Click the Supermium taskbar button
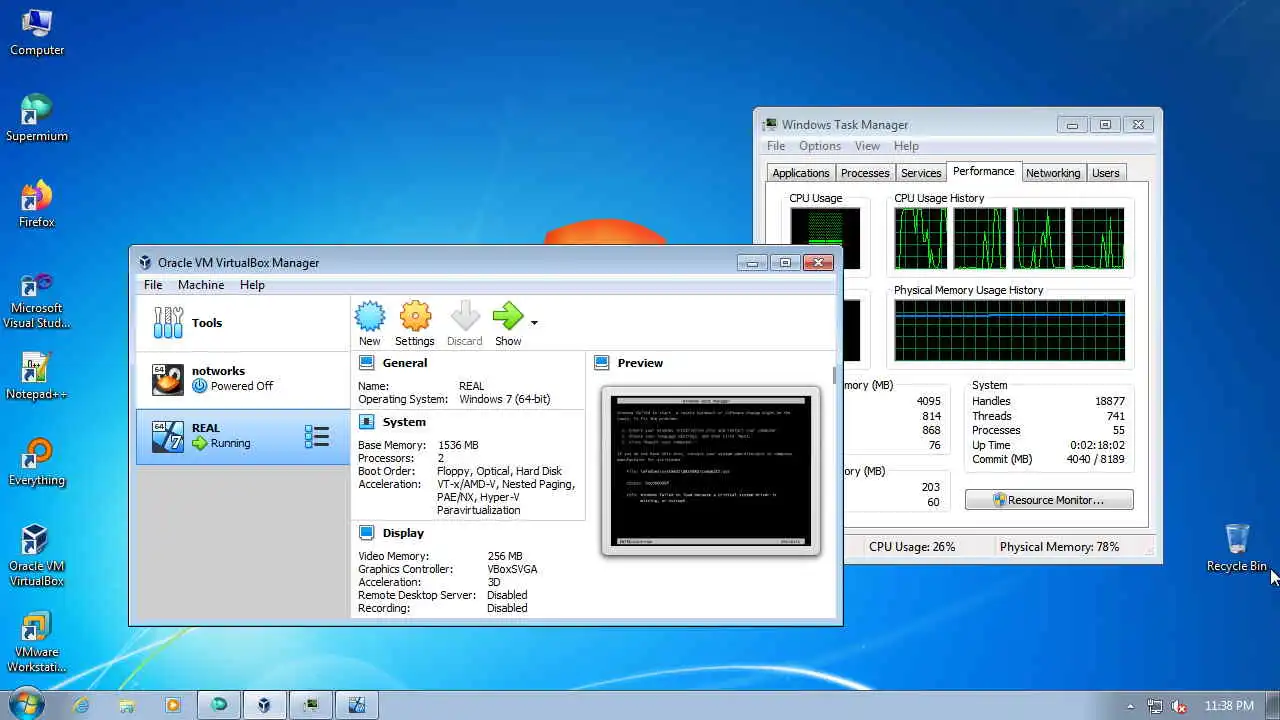 pyautogui.click(x=219, y=705)
